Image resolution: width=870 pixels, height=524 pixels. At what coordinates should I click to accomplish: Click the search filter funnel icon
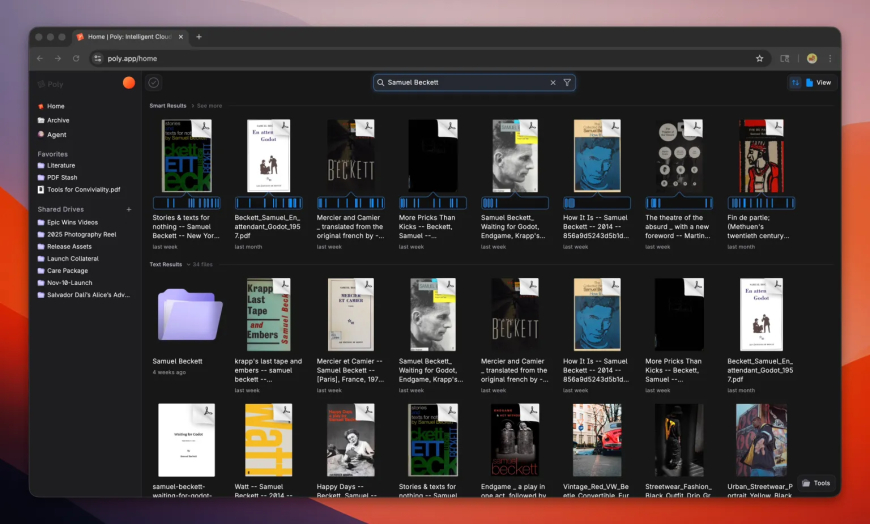(x=567, y=83)
